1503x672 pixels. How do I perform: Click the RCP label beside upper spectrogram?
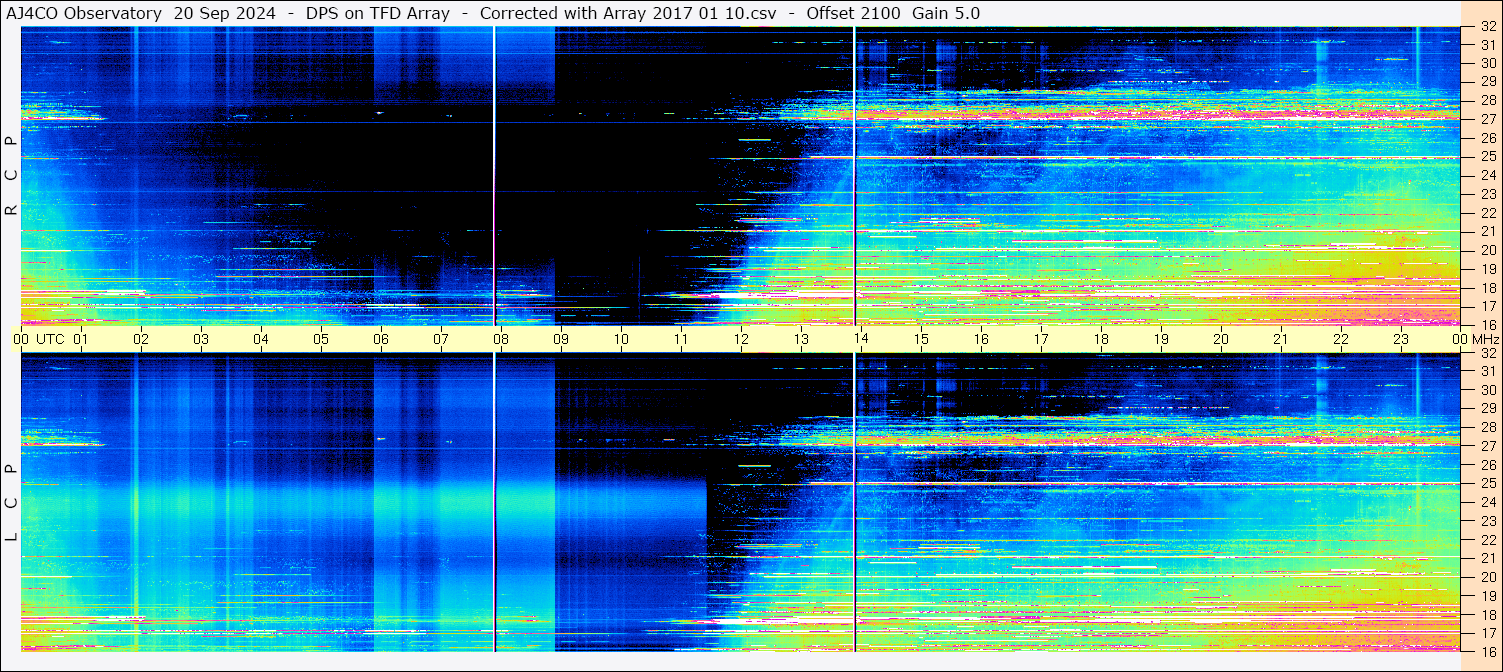(11, 177)
